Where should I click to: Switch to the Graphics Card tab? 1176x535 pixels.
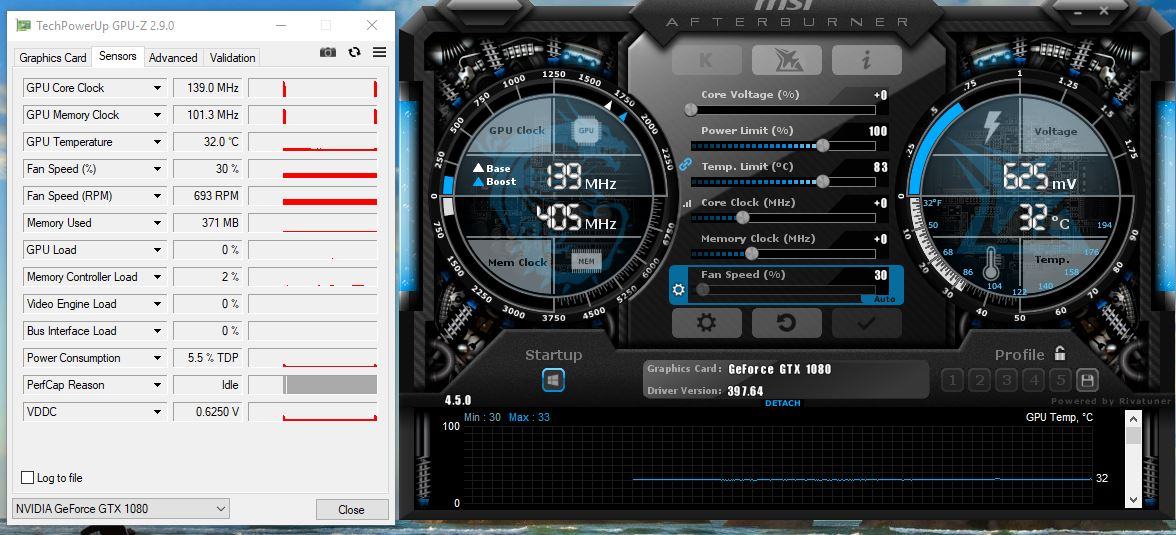coord(52,58)
